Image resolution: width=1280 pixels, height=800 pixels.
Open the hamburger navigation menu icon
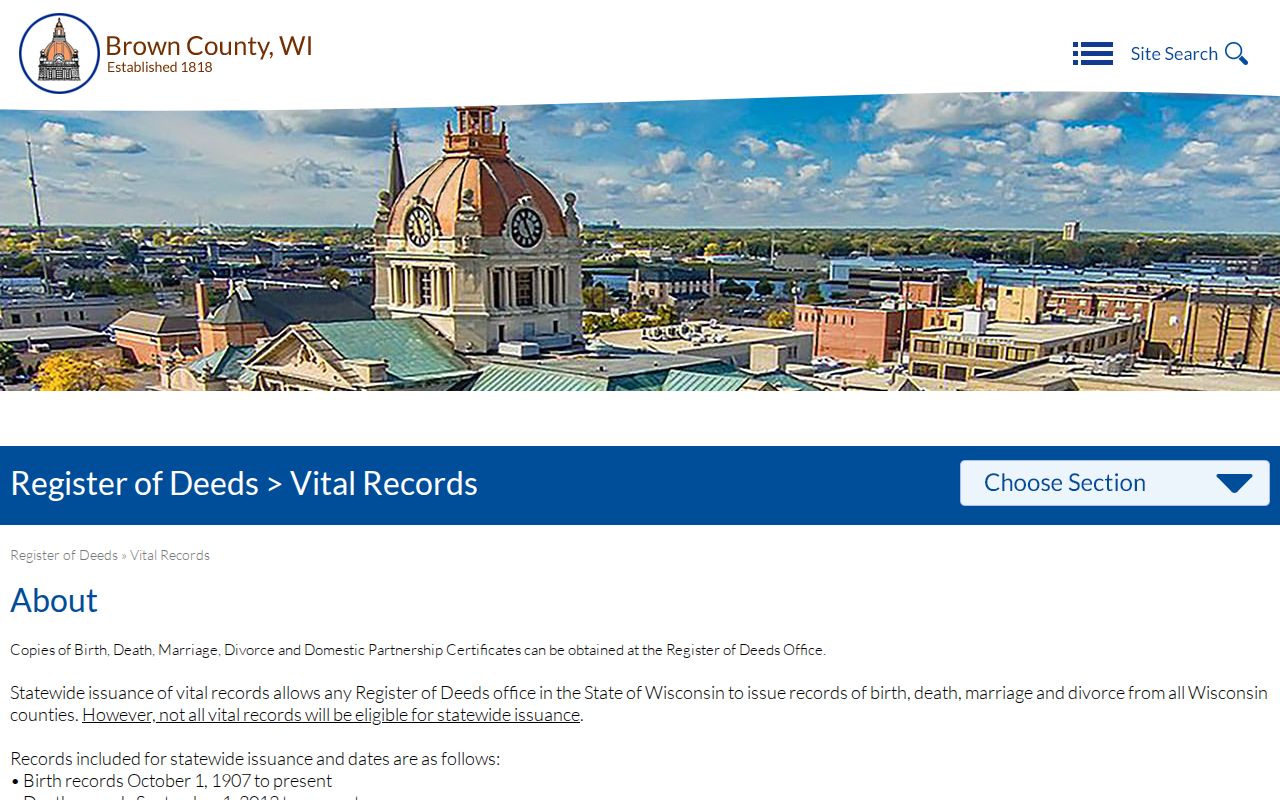(1093, 54)
